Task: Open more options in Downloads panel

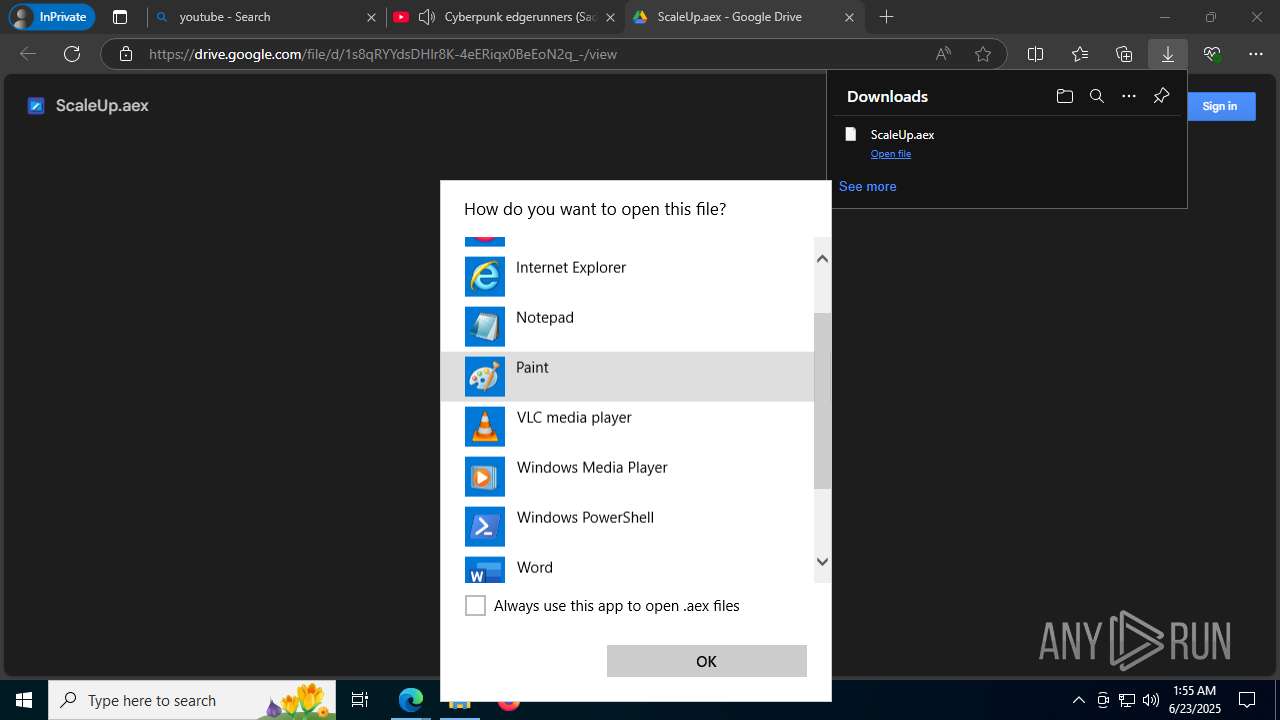Action: click(x=1129, y=96)
